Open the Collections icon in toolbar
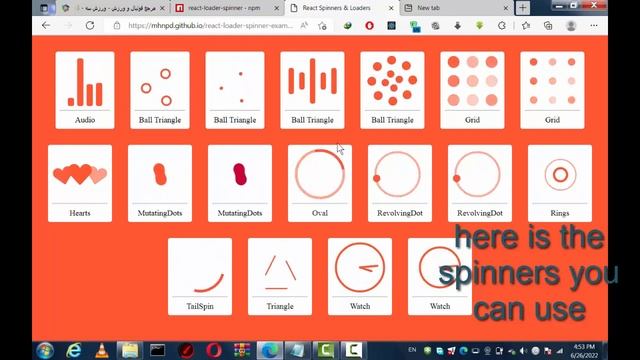640x360 pixels. [548, 25]
